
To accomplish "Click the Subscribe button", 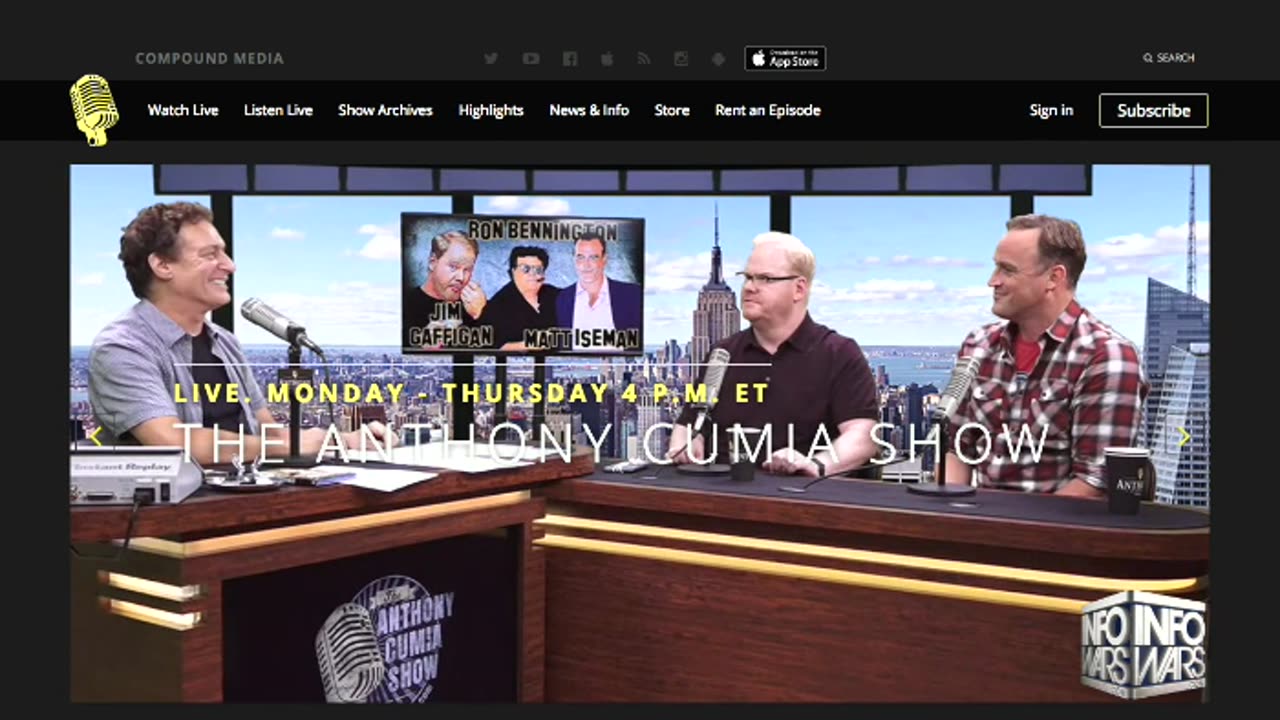I will [x=1154, y=110].
